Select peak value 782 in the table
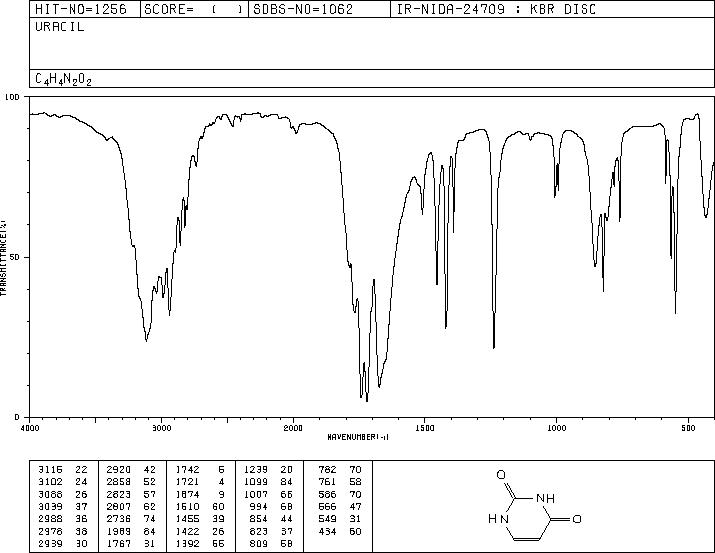Image resolution: width=715 pixels, height=553 pixels. coord(327,470)
